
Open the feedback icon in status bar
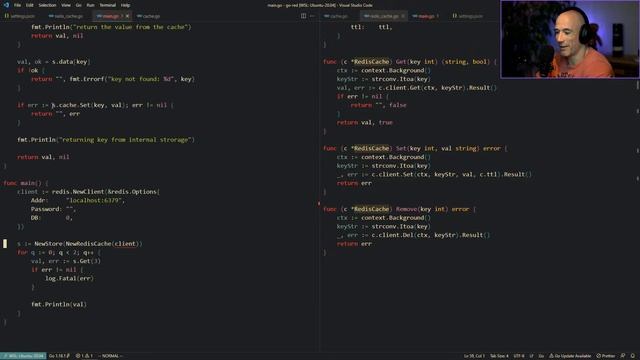coord(623,356)
